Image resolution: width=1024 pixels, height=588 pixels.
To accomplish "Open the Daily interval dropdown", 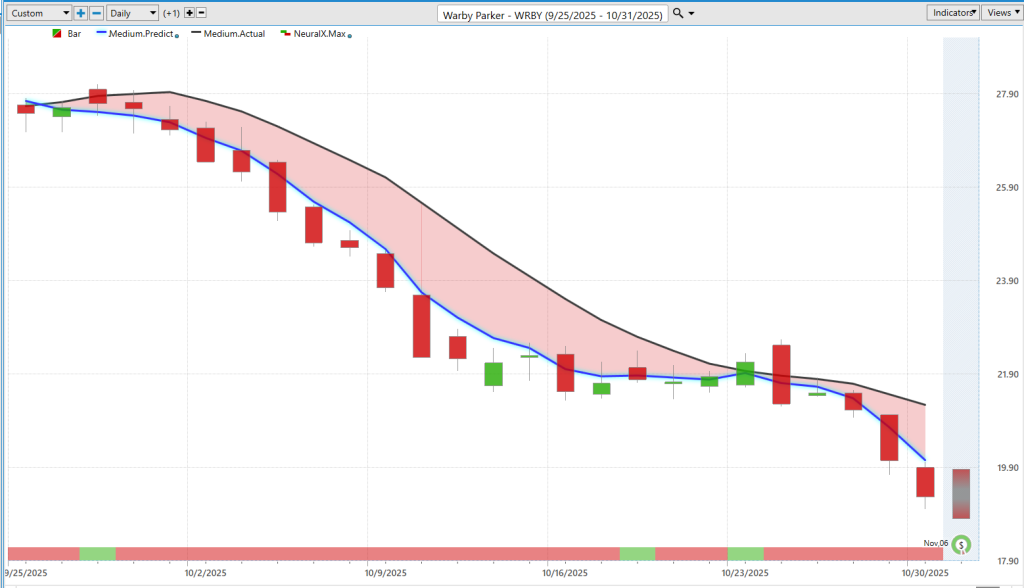I will click(x=132, y=13).
